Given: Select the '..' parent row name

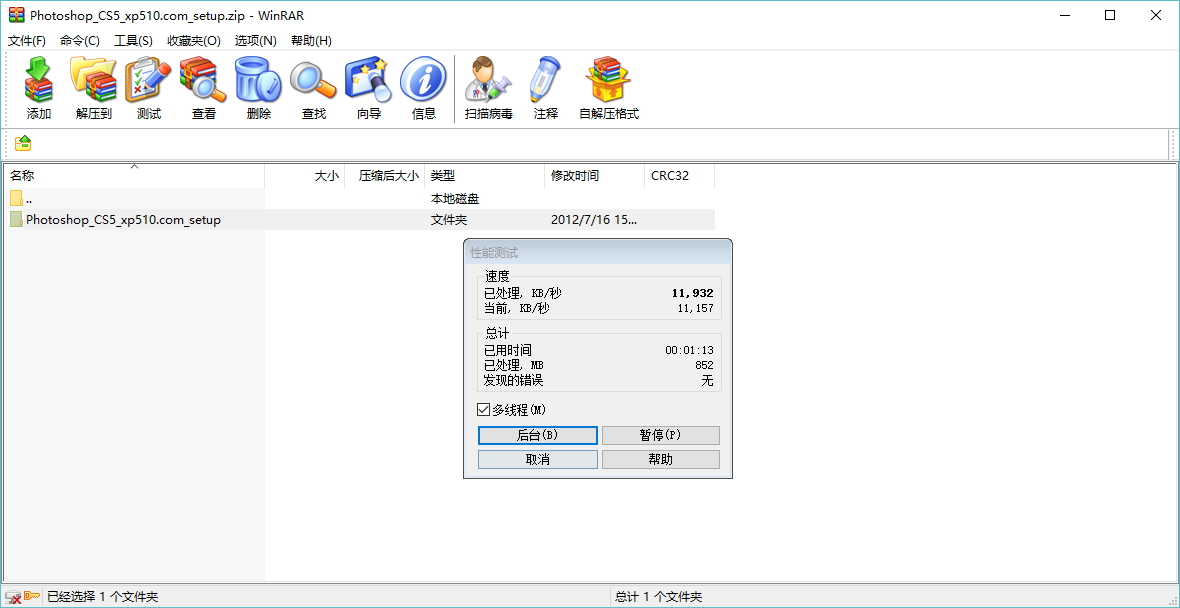Looking at the screenshot, I should pyautogui.click(x=29, y=199).
